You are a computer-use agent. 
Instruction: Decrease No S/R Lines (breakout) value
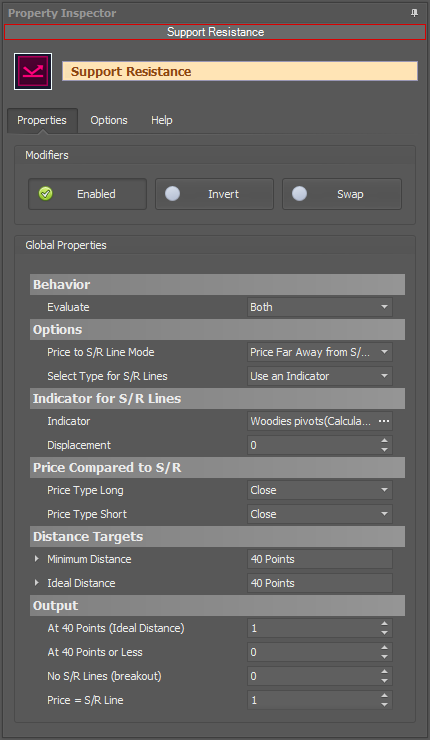385,681
